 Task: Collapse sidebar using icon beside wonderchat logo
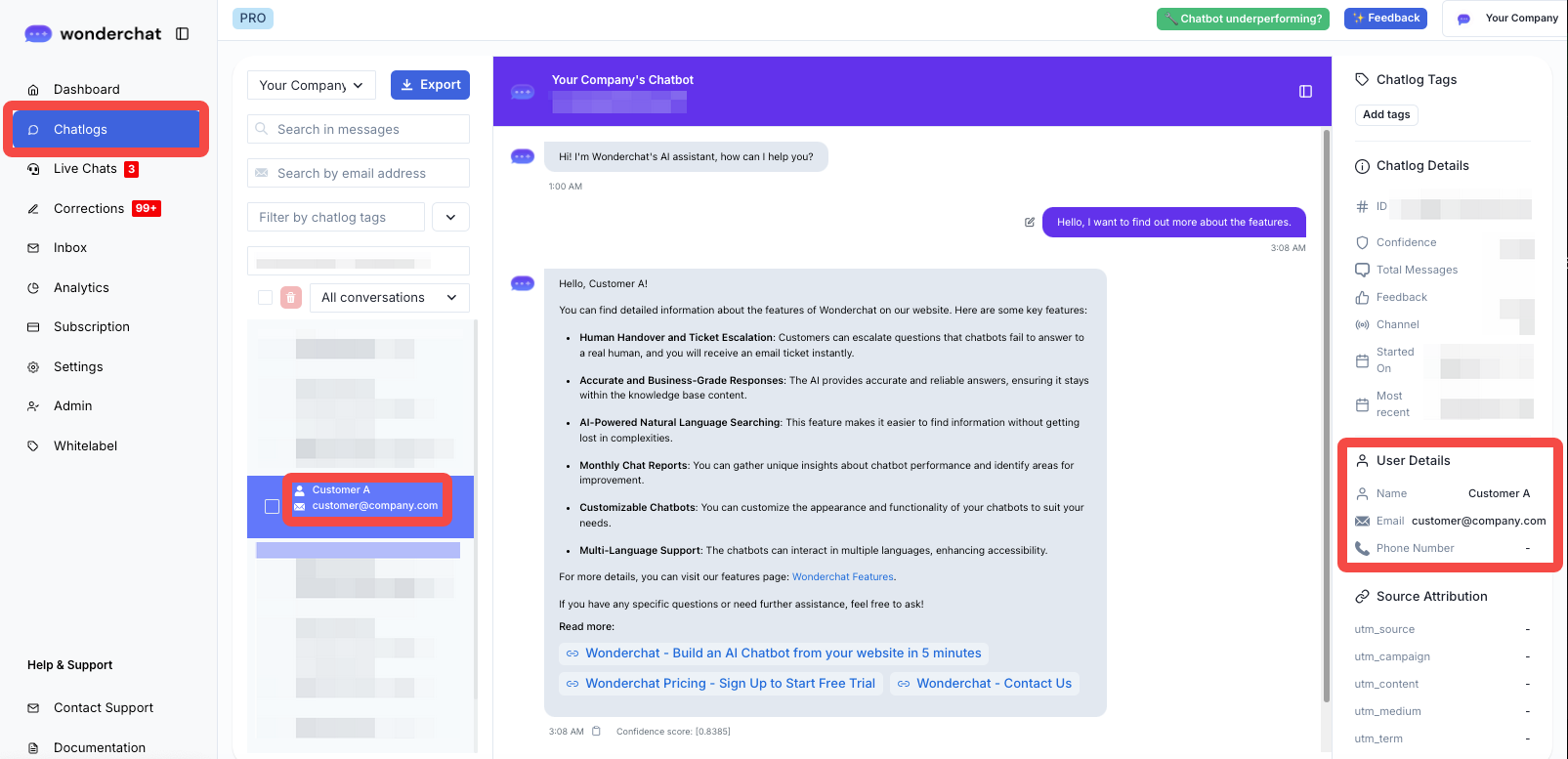click(x=182, y=34)
